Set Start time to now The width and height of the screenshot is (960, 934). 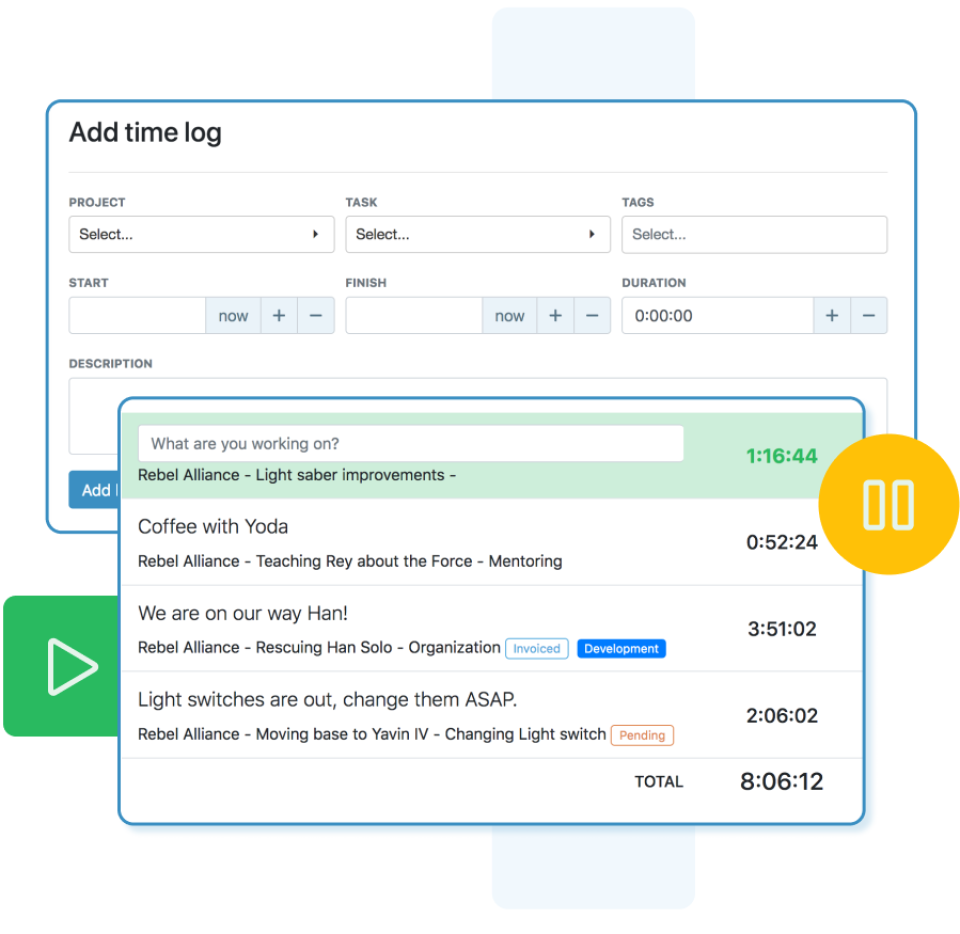point(233,316)
